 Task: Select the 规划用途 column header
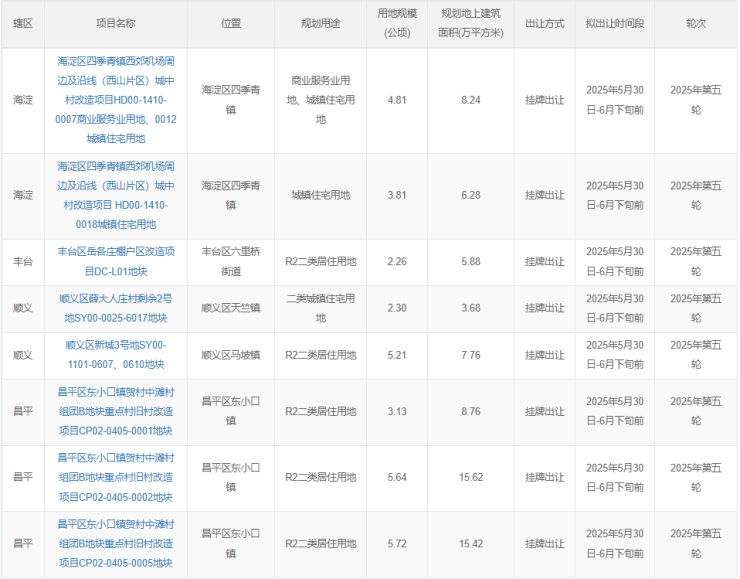(321, 22)
